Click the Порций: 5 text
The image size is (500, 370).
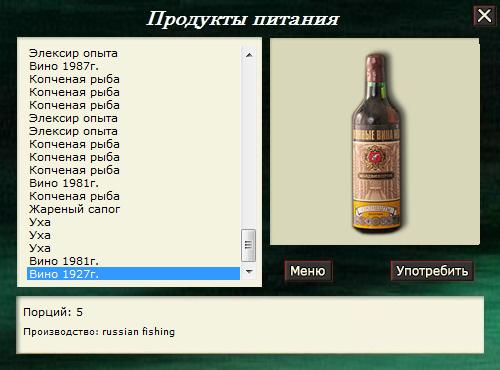click(x=53, y=312)
